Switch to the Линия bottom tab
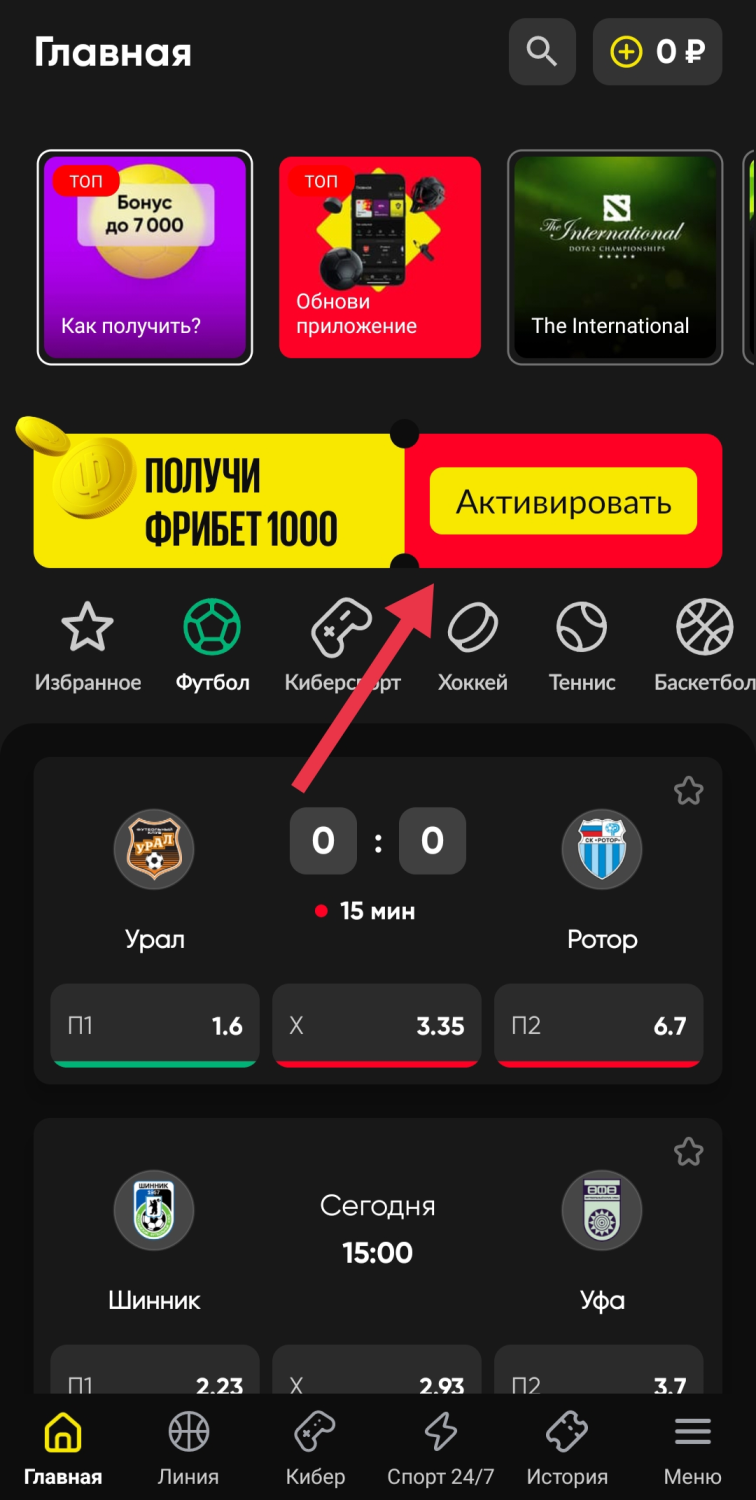The width and height of the screenshot is (756, 1500). coord(189,1448)
